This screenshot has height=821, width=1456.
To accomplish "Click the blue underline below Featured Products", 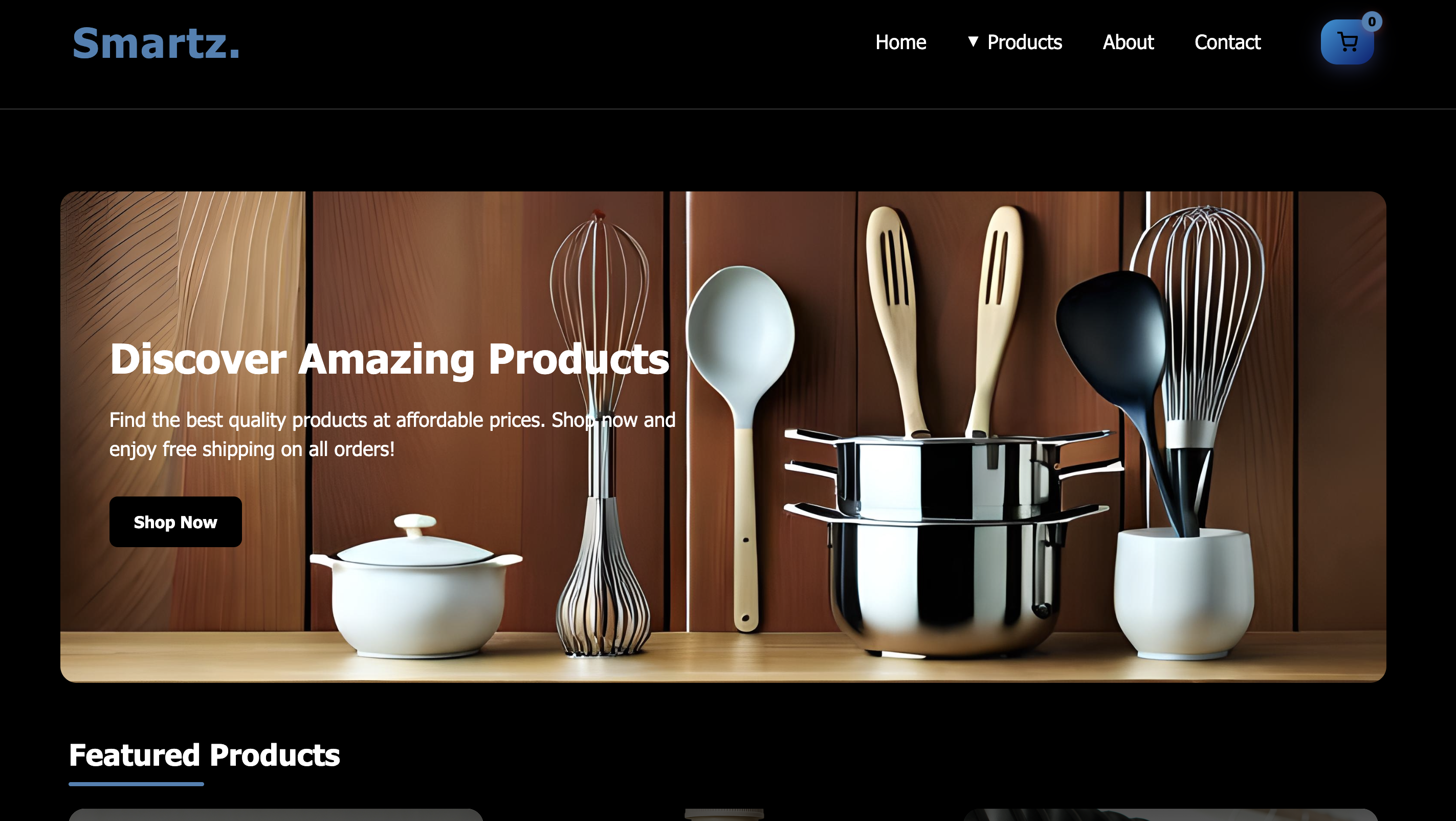I will click(x=136, y=784).
